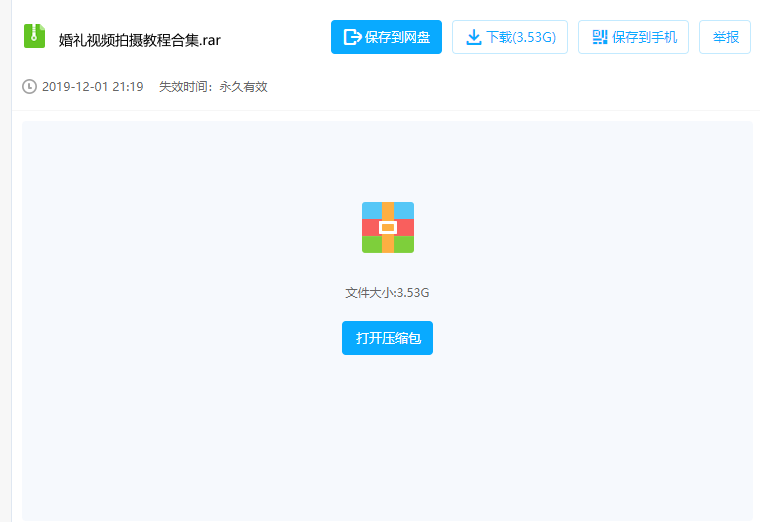Click the clock icon beside the date
Viewport: 760px width, 522px height.
[29, 87]
